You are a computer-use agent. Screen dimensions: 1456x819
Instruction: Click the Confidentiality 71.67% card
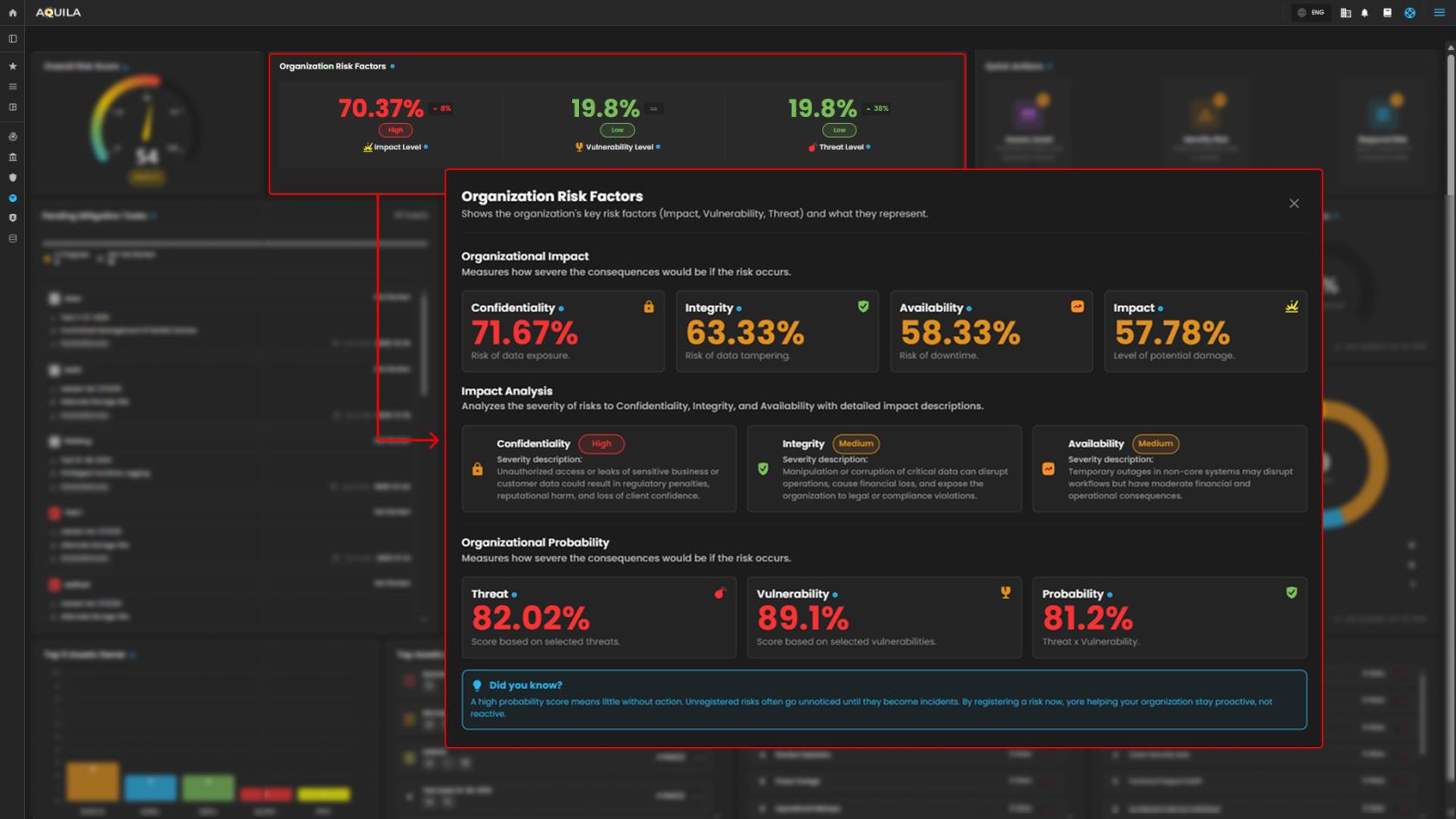point(562,331)
